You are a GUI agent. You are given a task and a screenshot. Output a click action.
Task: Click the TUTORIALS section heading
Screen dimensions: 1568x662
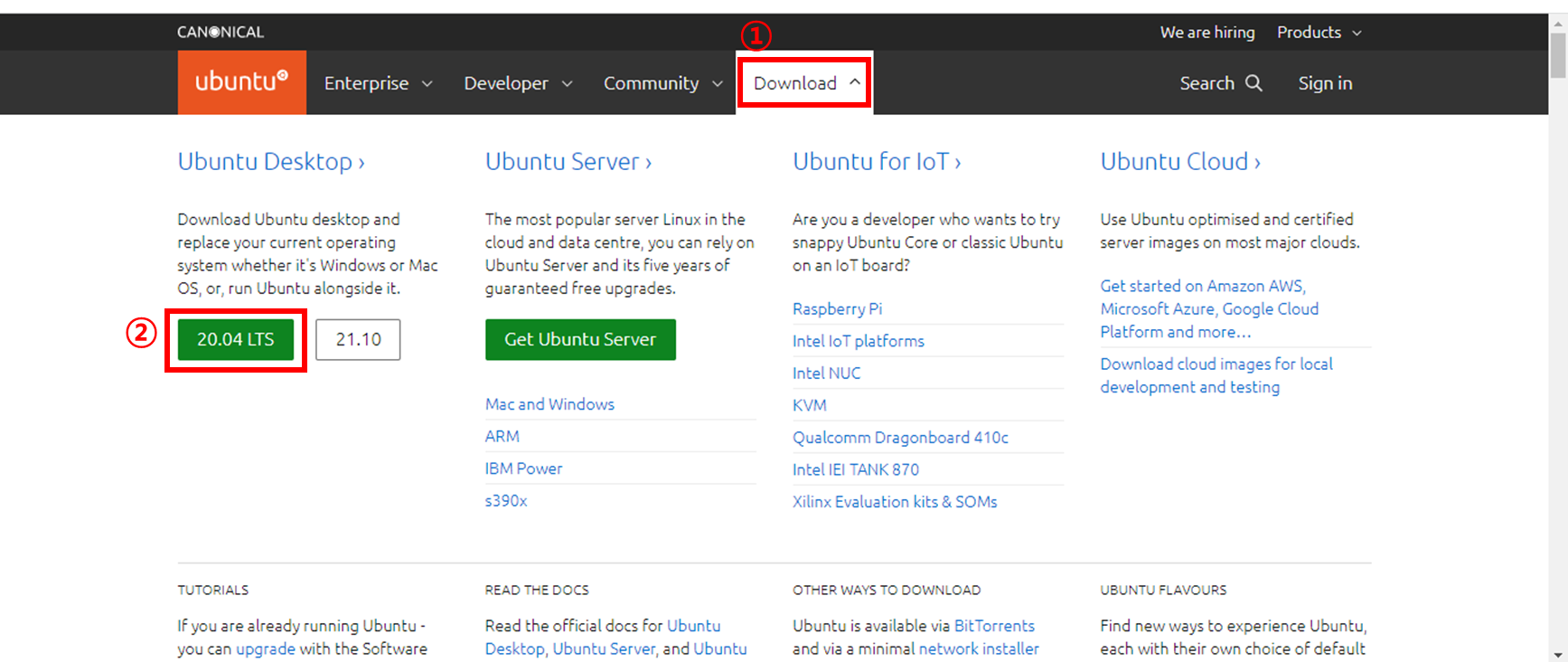pos(213,590)
